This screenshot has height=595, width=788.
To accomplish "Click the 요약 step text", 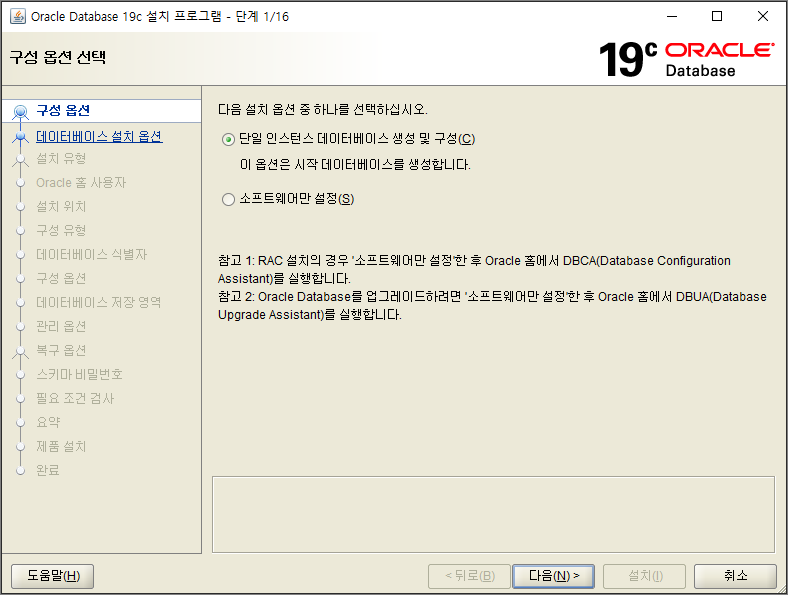I will (x=48, y=422).
